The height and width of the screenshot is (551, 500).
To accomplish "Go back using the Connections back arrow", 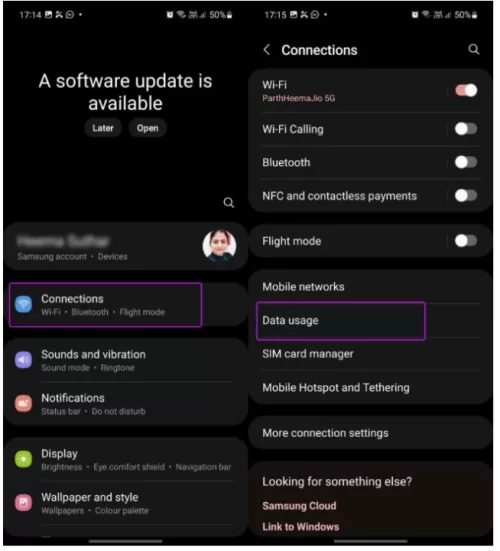I will point(267,50).
